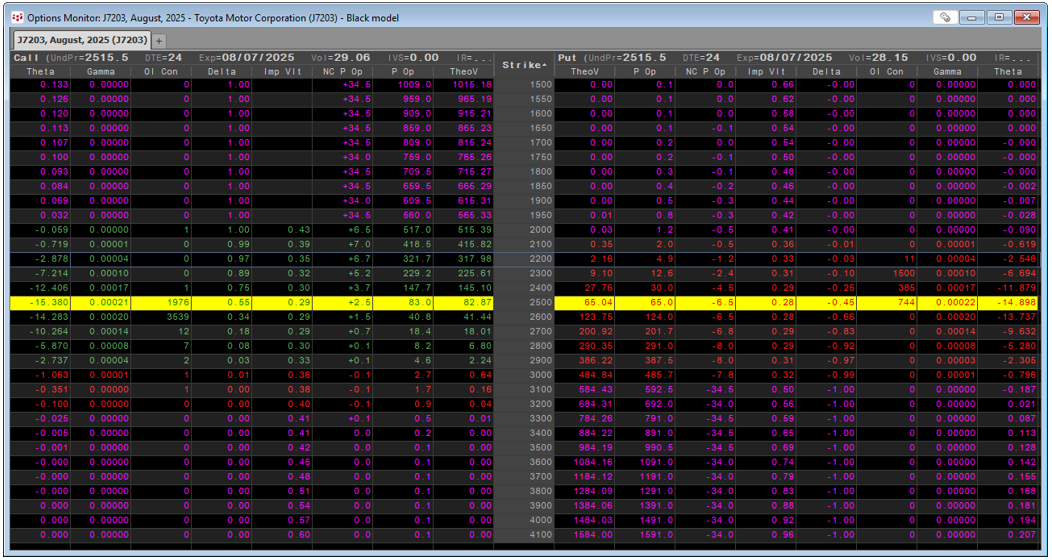Image resolution: width=1052 pixels, height=560 pixels.
Task: Click the Call Imp Vlt column header
Action: click(x=282, y=71)
